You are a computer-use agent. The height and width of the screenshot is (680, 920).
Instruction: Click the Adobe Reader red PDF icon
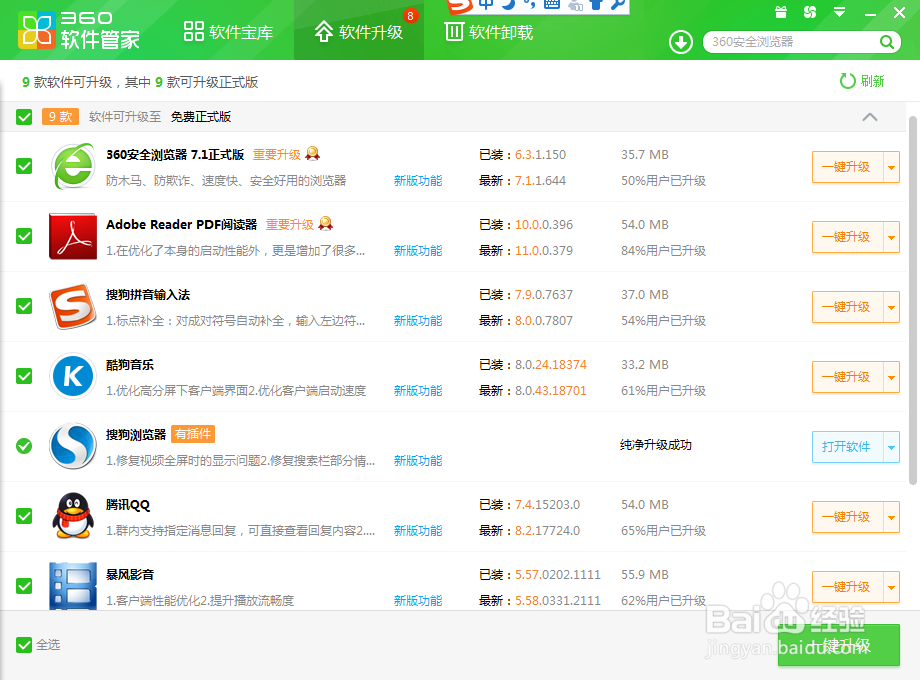(x=72, y=237)
